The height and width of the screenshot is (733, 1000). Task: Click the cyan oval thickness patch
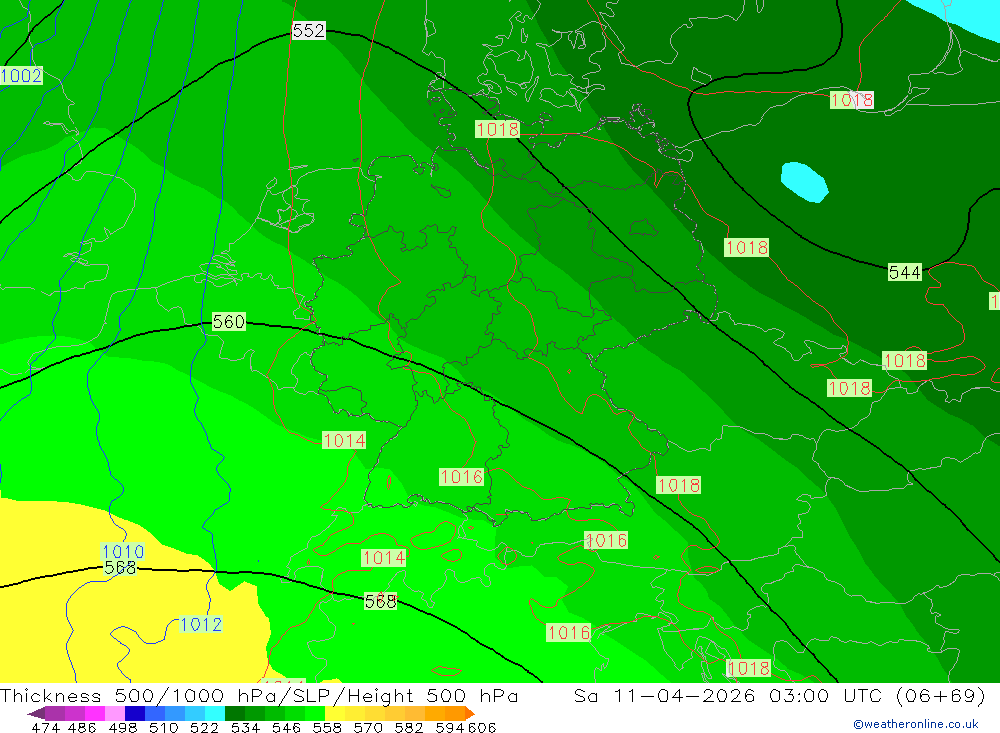point(804,182)
